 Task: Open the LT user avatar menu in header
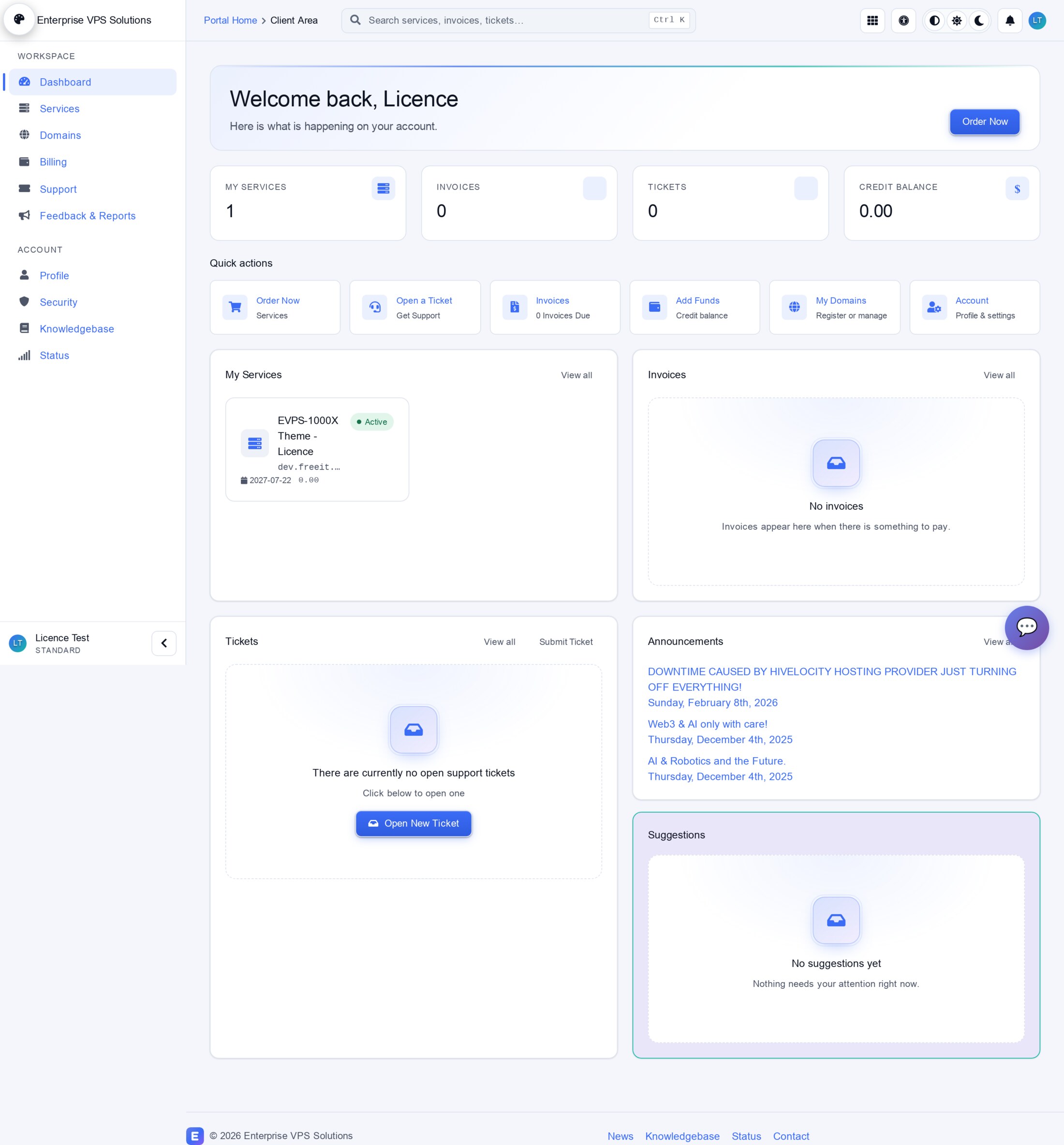(1037, 21)
